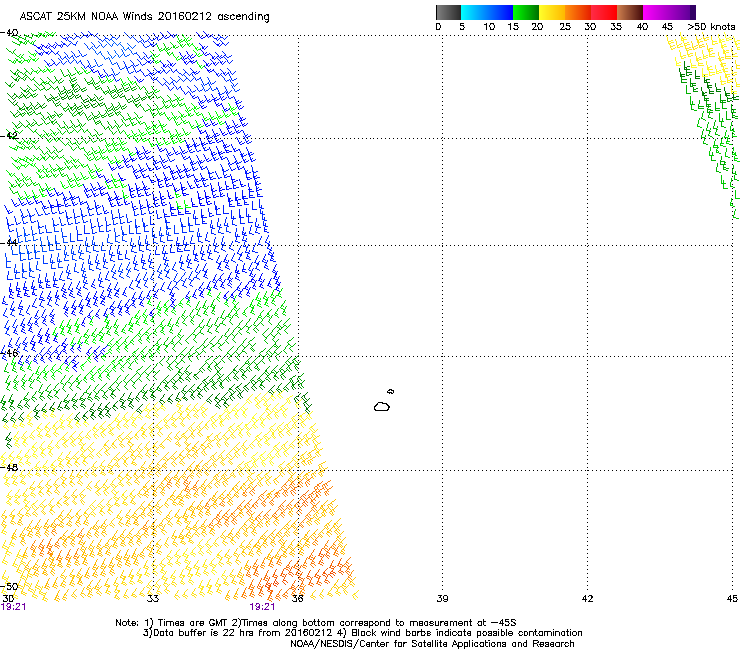The image size is (740, 650).
Task: Click the "15" label under the color bar
Action: pos(513,27)
